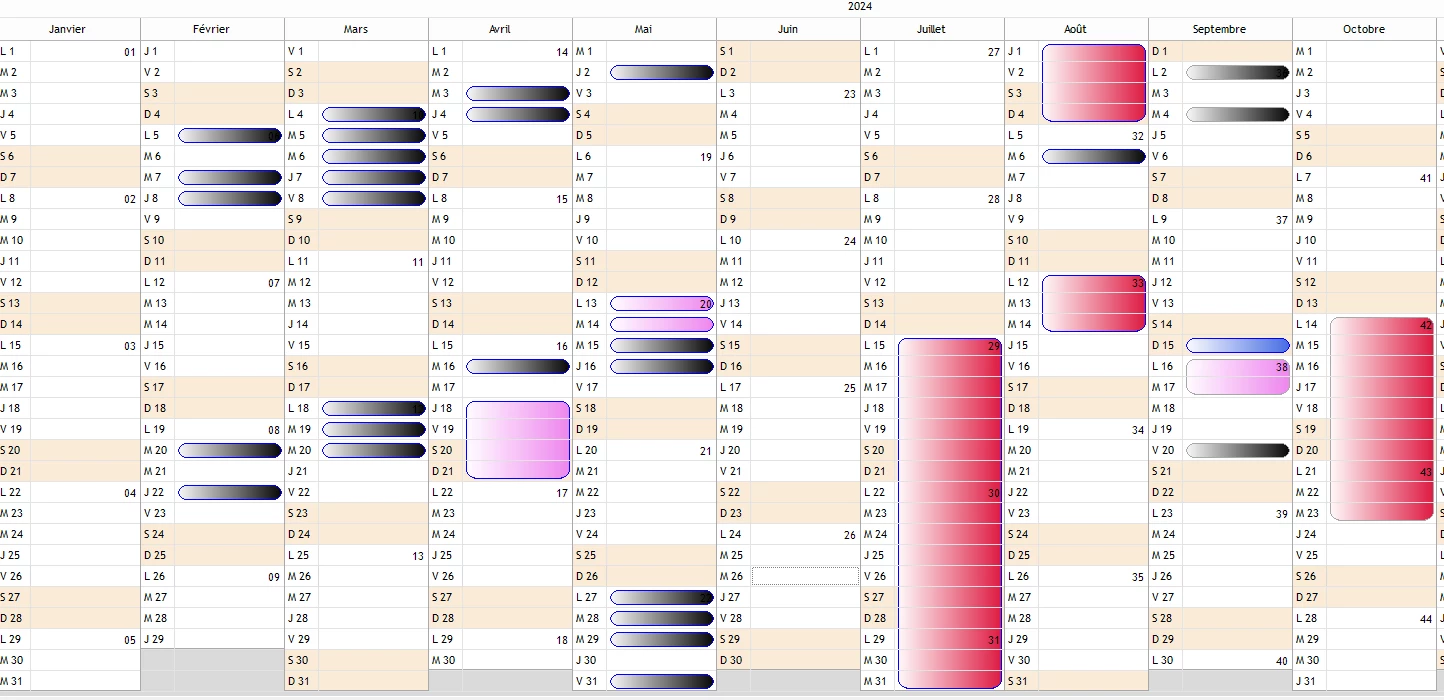
Task: Open the gray event on Septembre L 2
Action: 1238,72
